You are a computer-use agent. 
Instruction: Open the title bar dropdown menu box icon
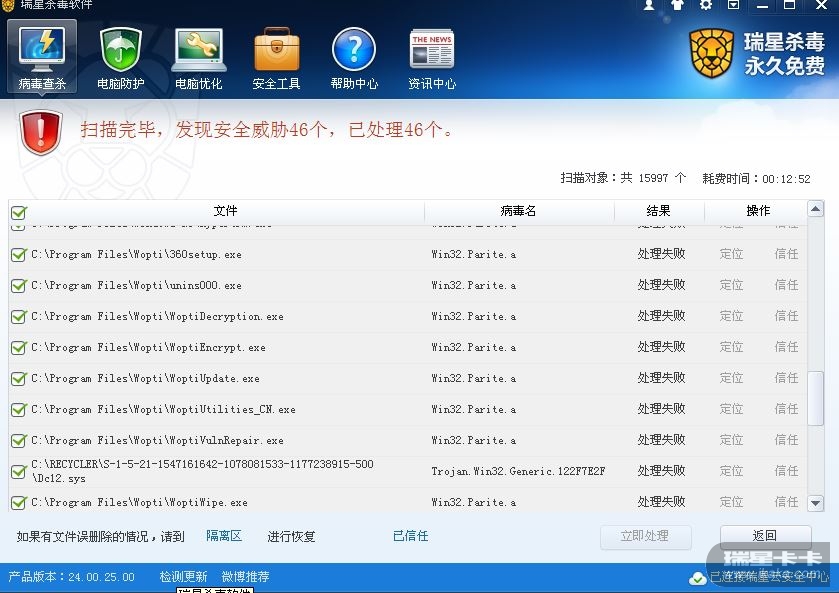pos(734,5)
